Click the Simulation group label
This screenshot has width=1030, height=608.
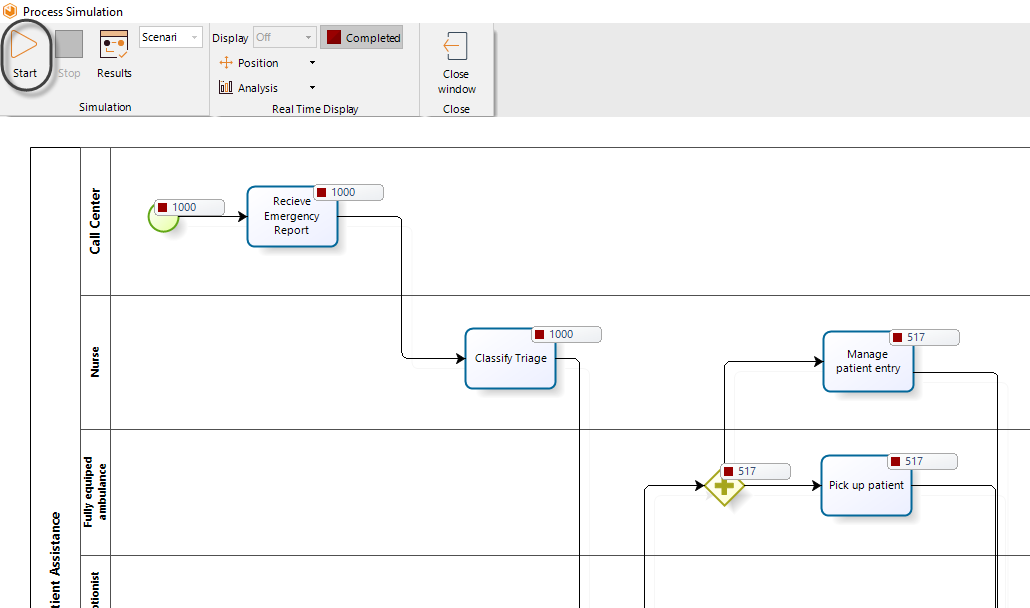(x=105, y=107)
